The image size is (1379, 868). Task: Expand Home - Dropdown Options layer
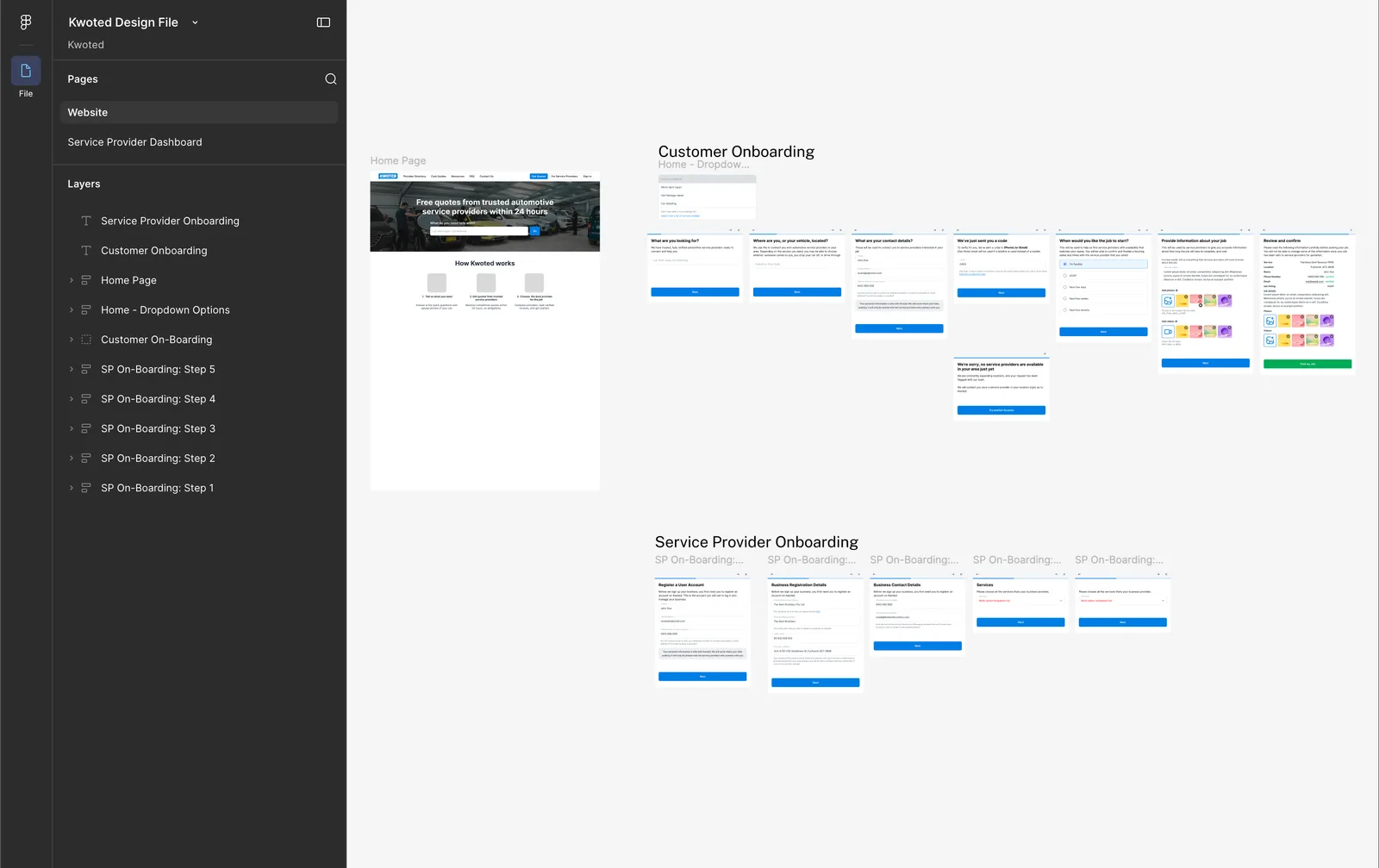(72, 310)
